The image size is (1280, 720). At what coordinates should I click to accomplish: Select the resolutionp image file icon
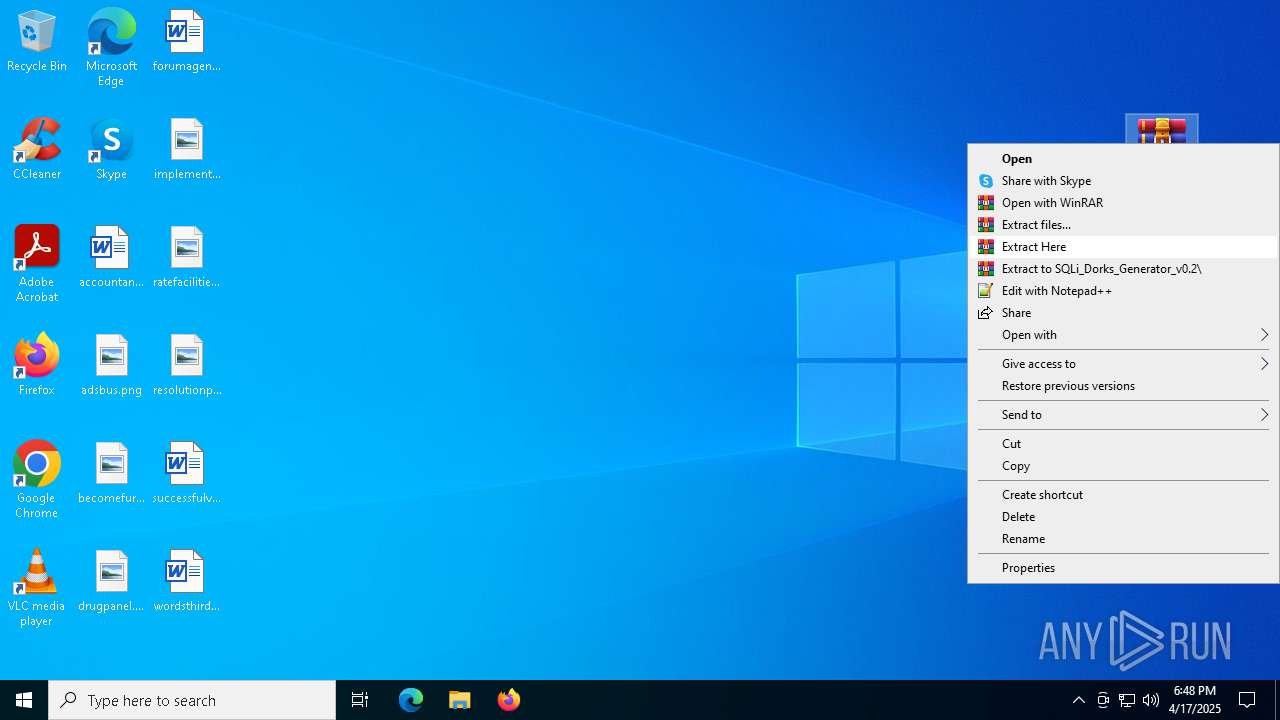pyautogui.click(x=186, y=366)
